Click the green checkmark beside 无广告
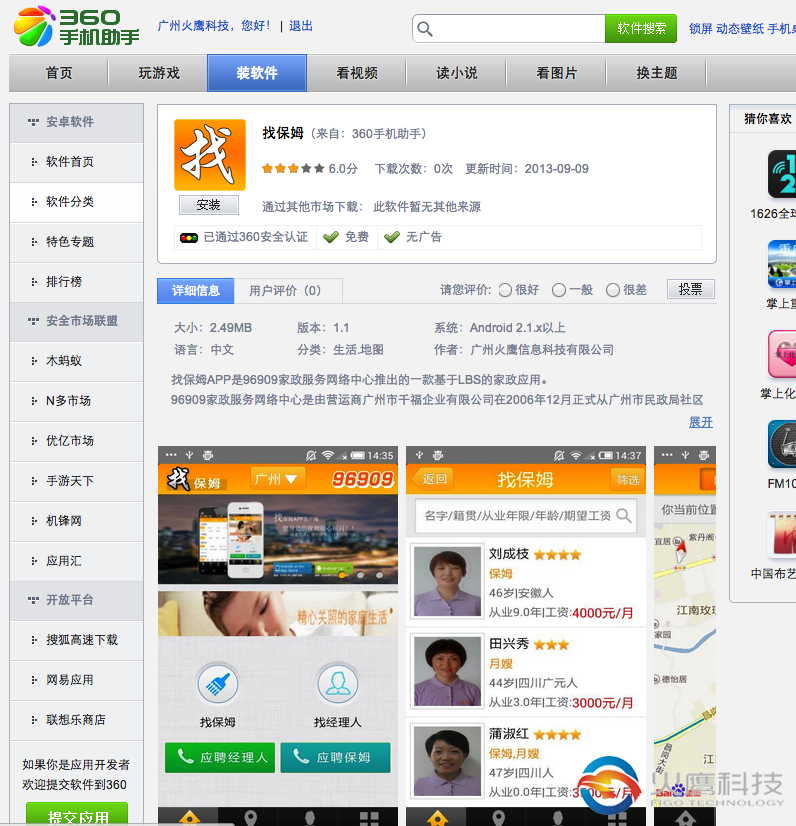This screenshot has width=796, height=826. pos(392,237)
